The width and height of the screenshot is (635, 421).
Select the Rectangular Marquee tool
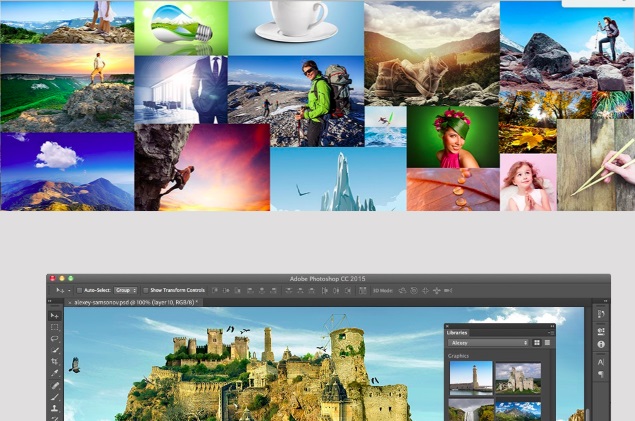55,327
